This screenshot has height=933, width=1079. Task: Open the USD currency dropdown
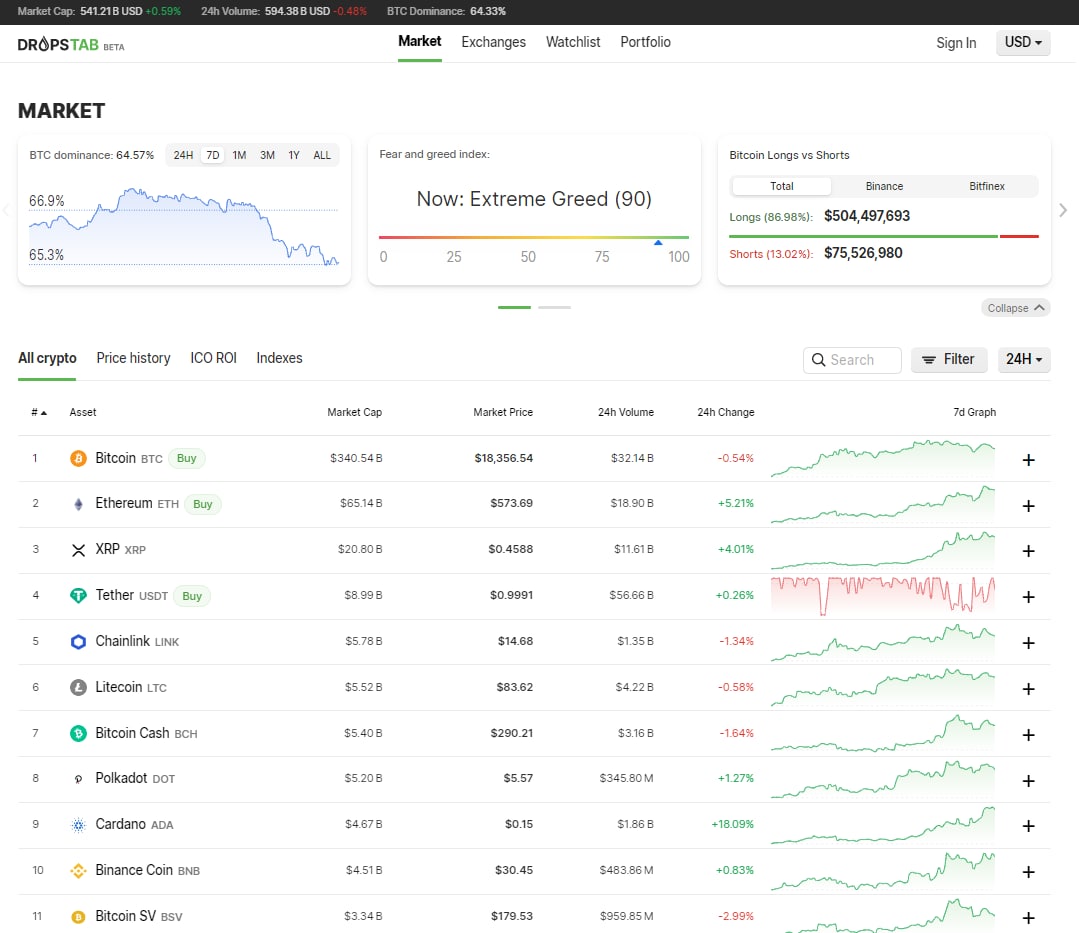point(1023,43)
